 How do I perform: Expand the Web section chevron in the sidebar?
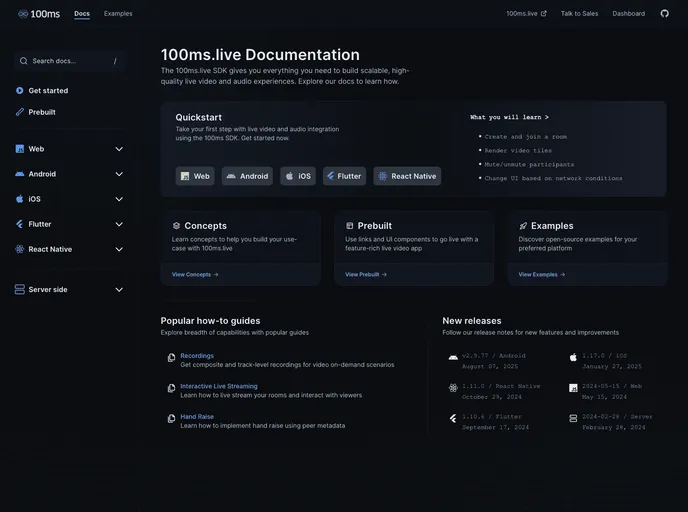point(119,149)
